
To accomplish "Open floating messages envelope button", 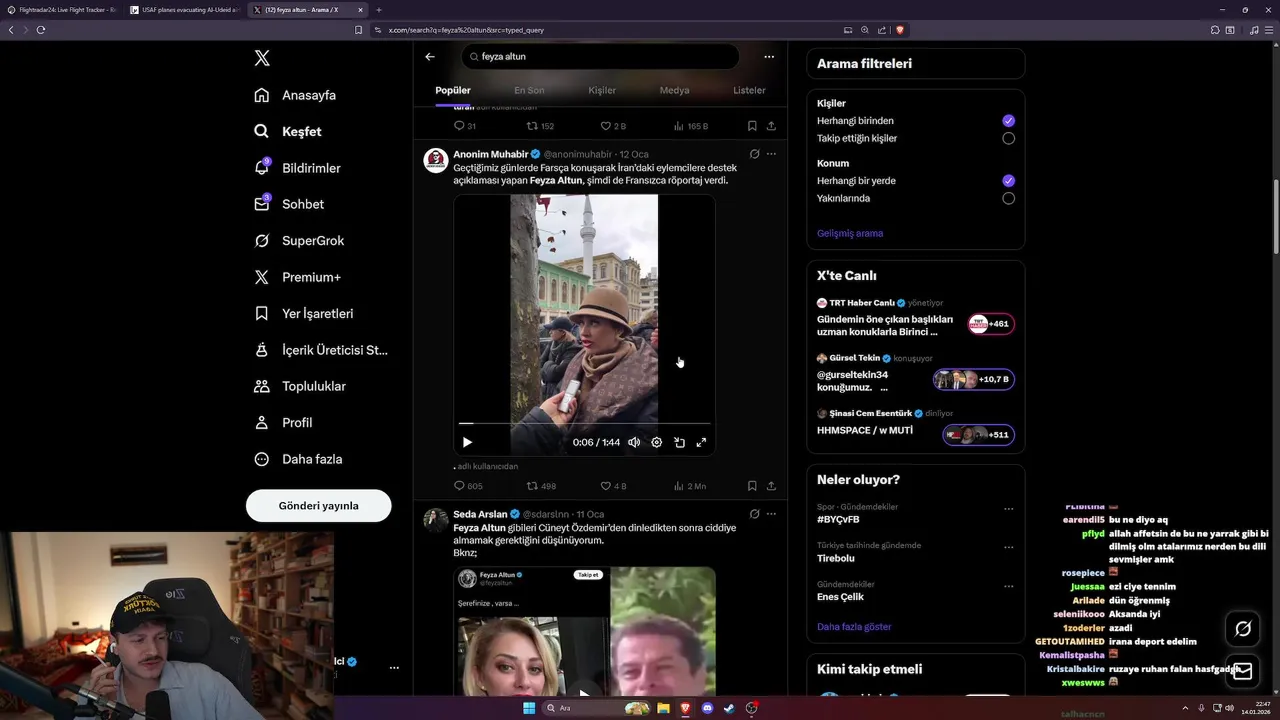I will point(1243,672).
